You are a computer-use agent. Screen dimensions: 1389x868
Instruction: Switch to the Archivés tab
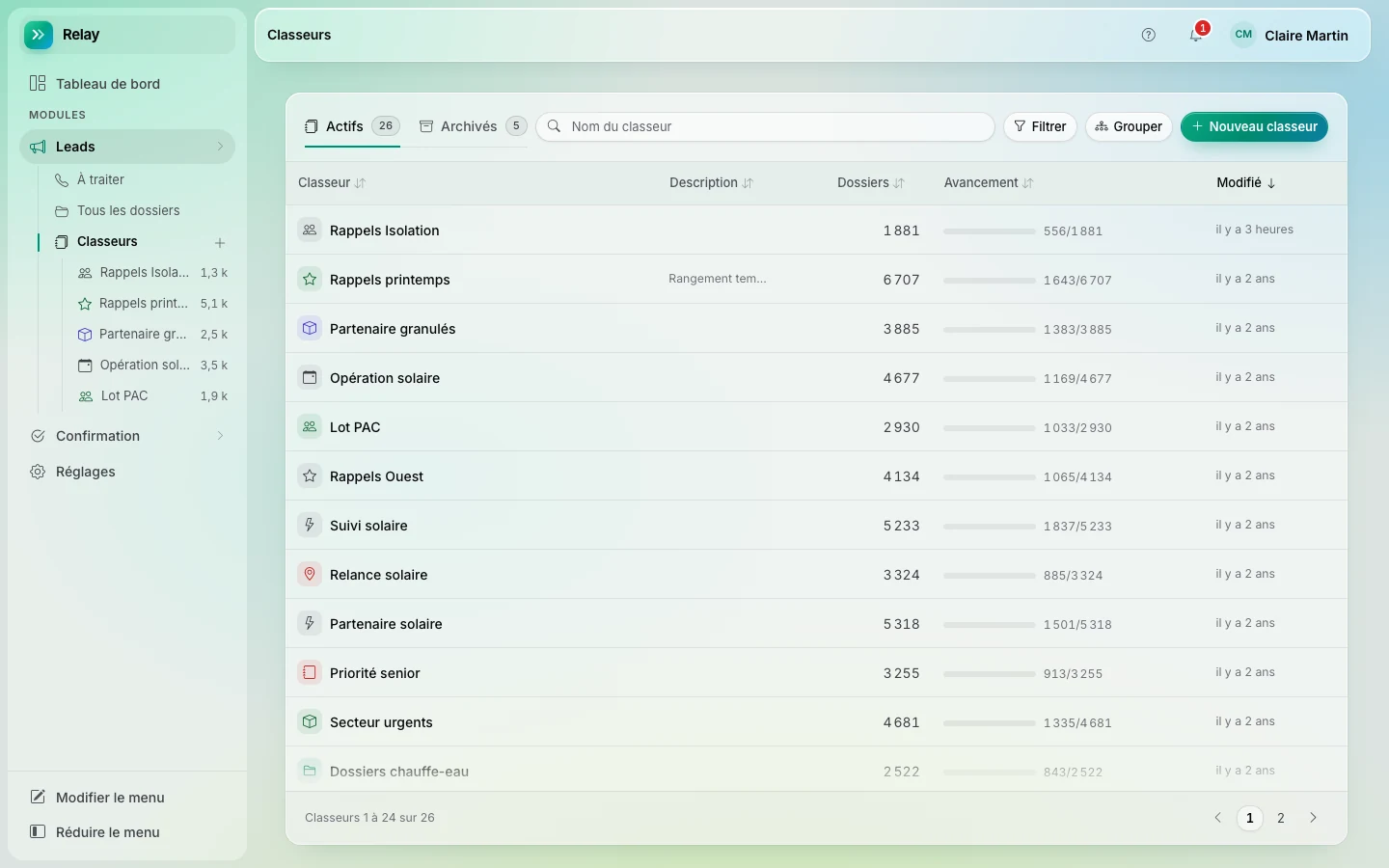point(473,126)
